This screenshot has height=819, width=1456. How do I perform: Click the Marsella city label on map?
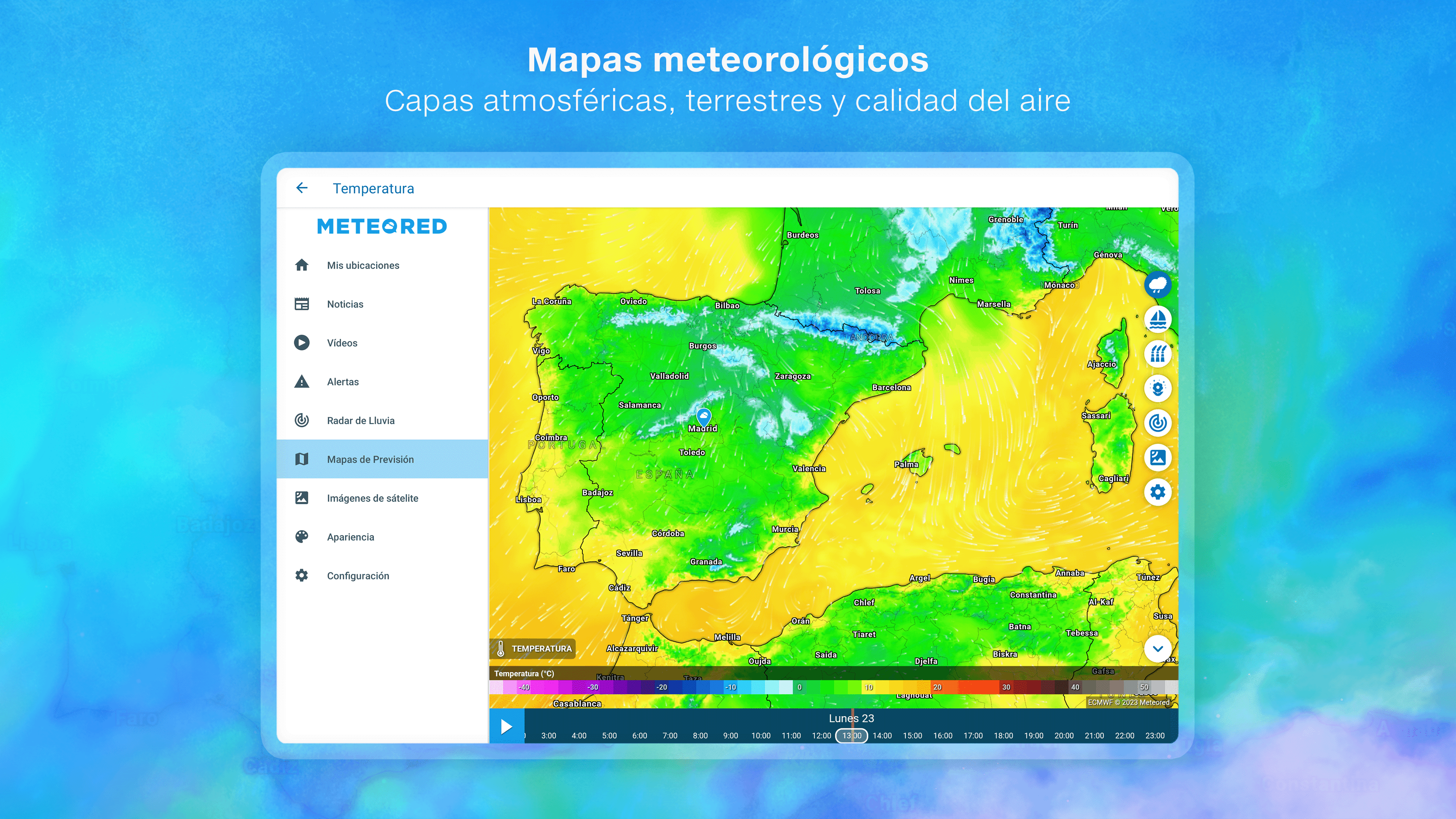[994, 304]
